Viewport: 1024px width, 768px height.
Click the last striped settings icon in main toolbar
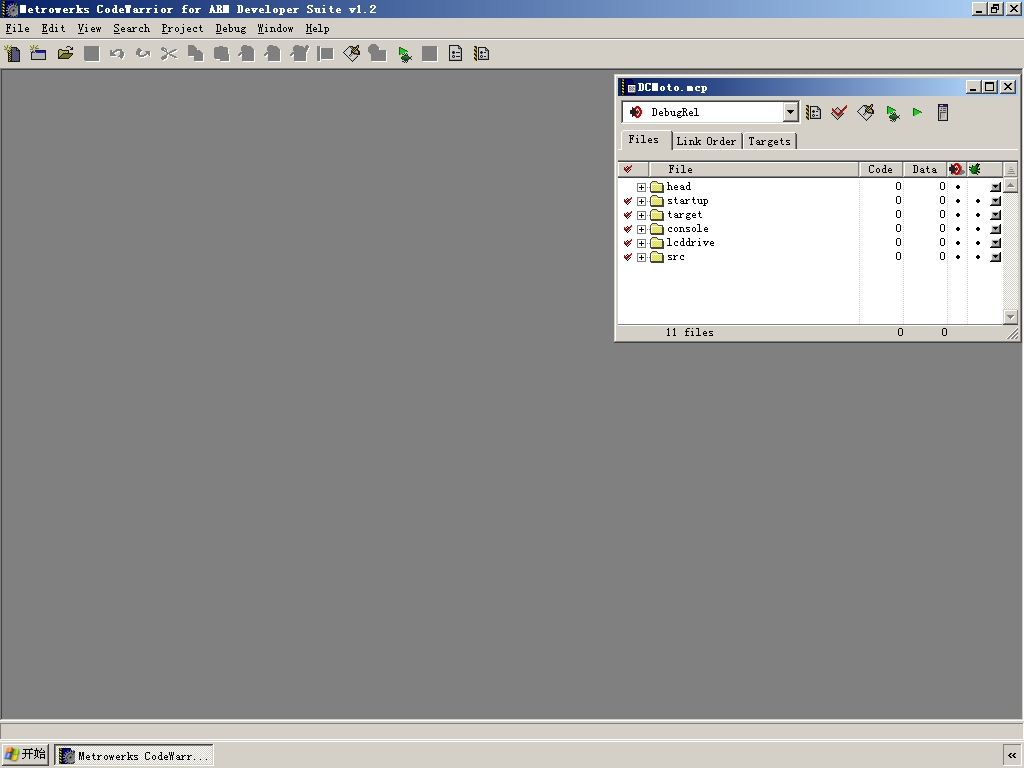[482, 54]
